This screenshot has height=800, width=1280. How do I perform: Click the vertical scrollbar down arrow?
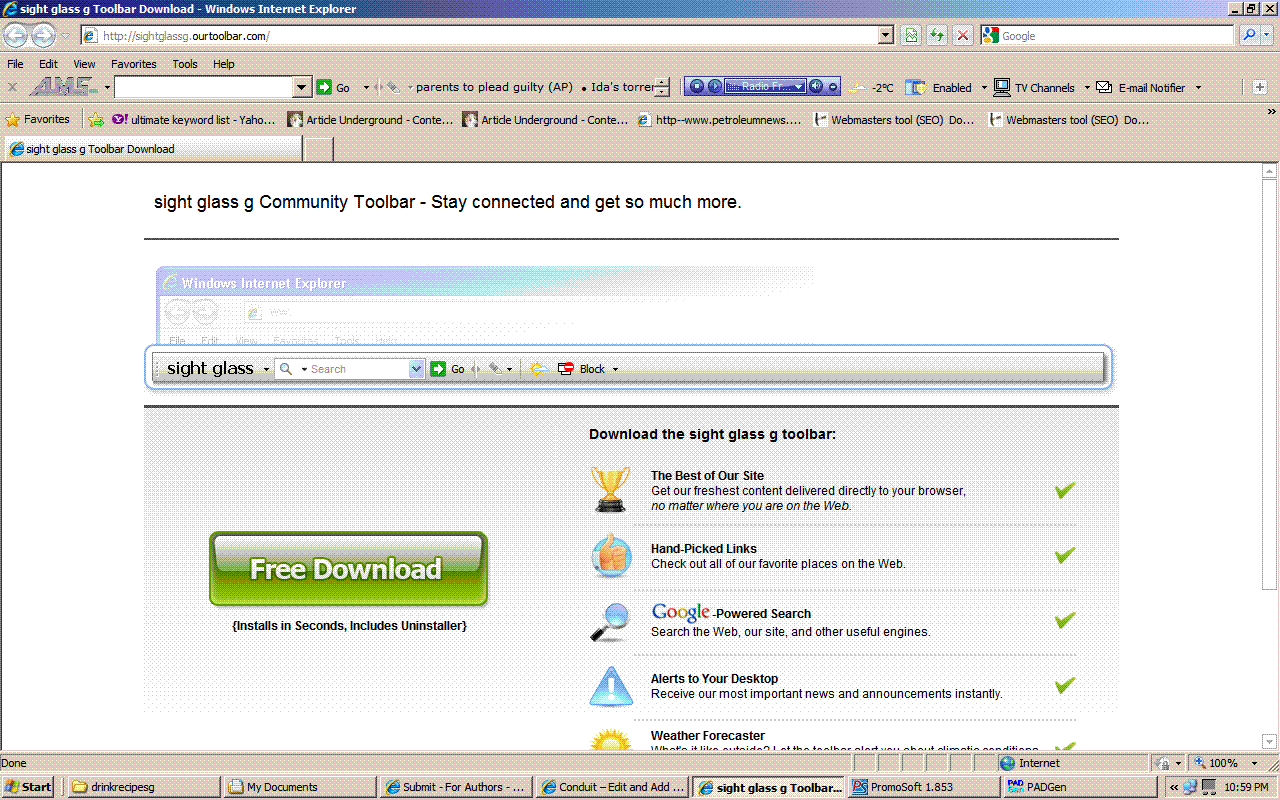pos(1270,743)
